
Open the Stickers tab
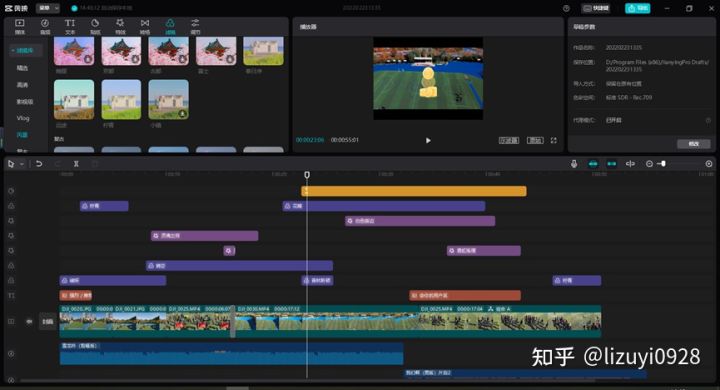[x=95, y=27]
